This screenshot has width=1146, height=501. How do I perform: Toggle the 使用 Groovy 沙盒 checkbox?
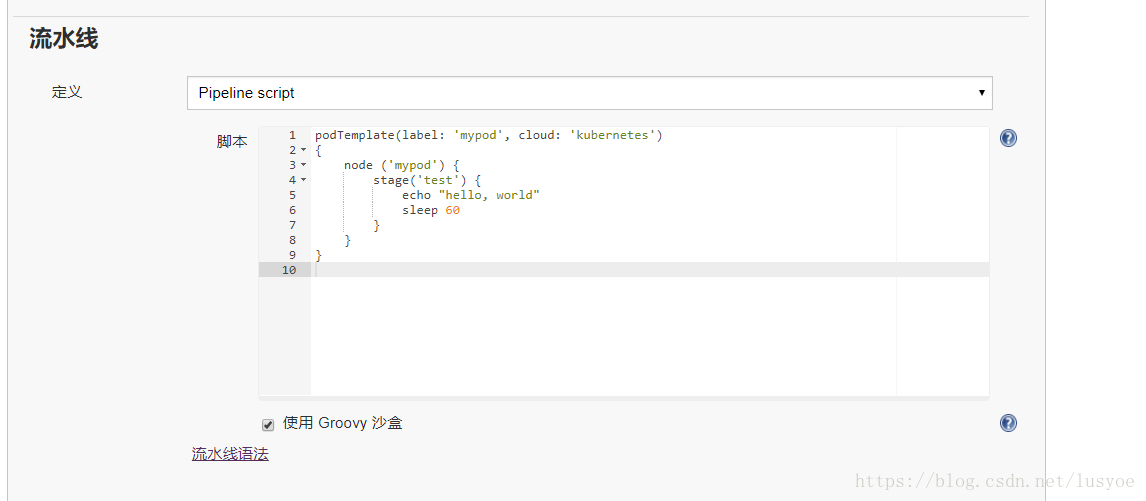tap(268, 424)
